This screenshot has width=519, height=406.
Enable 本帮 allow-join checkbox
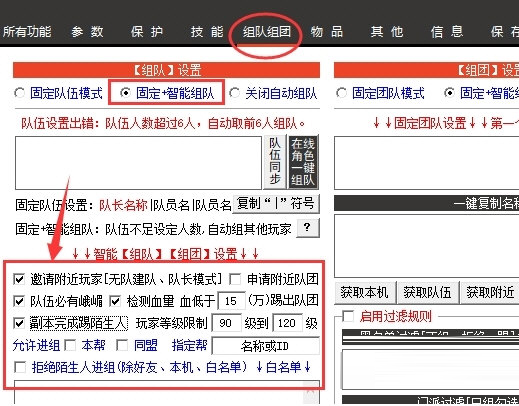(x=70, y=345)
